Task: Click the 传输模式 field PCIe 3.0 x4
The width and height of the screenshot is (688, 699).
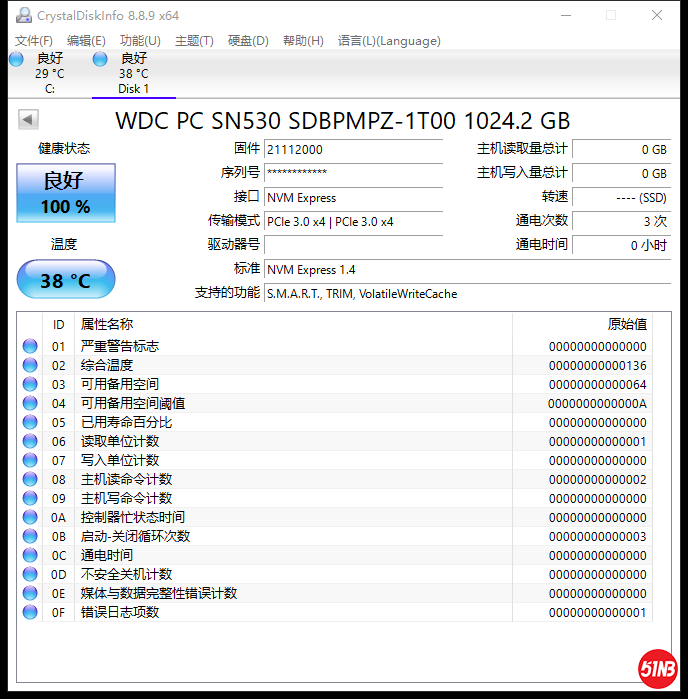Action: tap(353, 222)
